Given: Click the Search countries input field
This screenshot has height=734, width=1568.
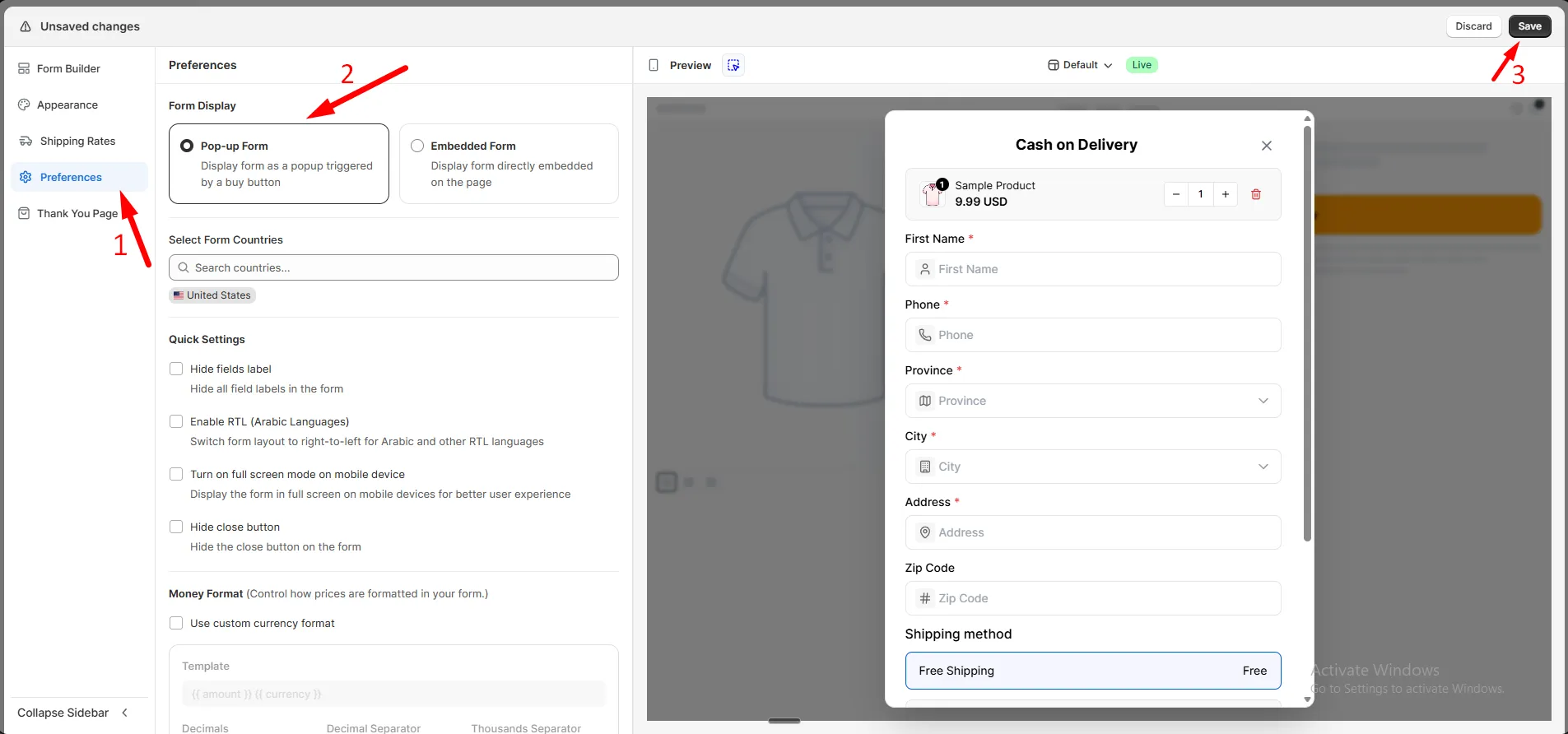Looking at the screenshot, I should coord(393,267).
